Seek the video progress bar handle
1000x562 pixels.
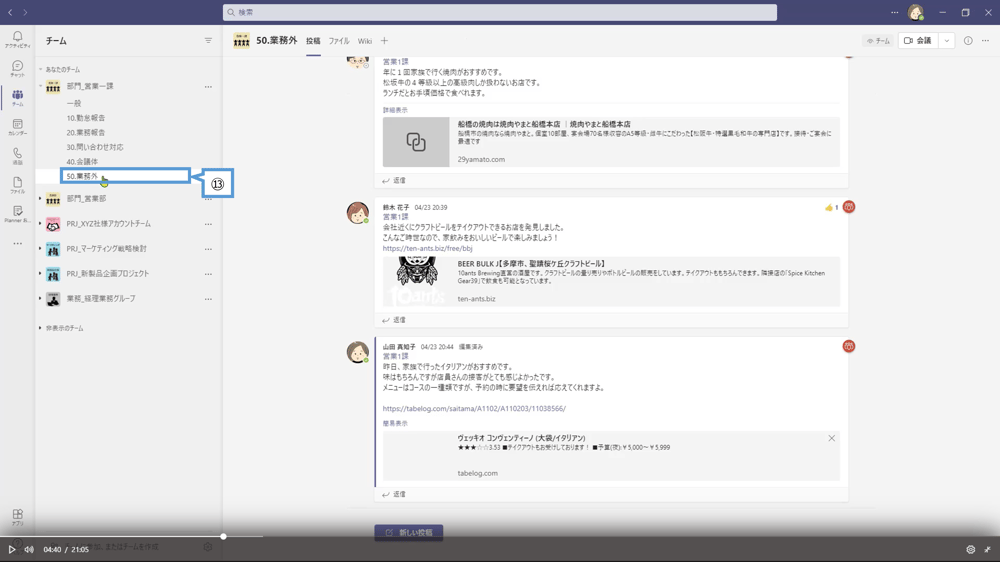pos(223,536)
